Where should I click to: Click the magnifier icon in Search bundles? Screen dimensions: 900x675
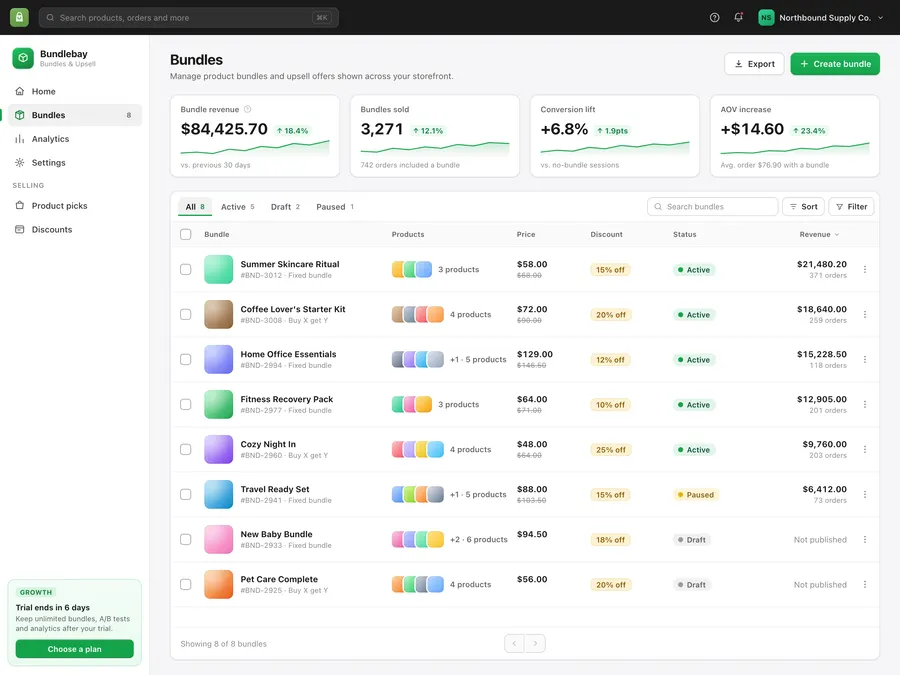(658, 207)
